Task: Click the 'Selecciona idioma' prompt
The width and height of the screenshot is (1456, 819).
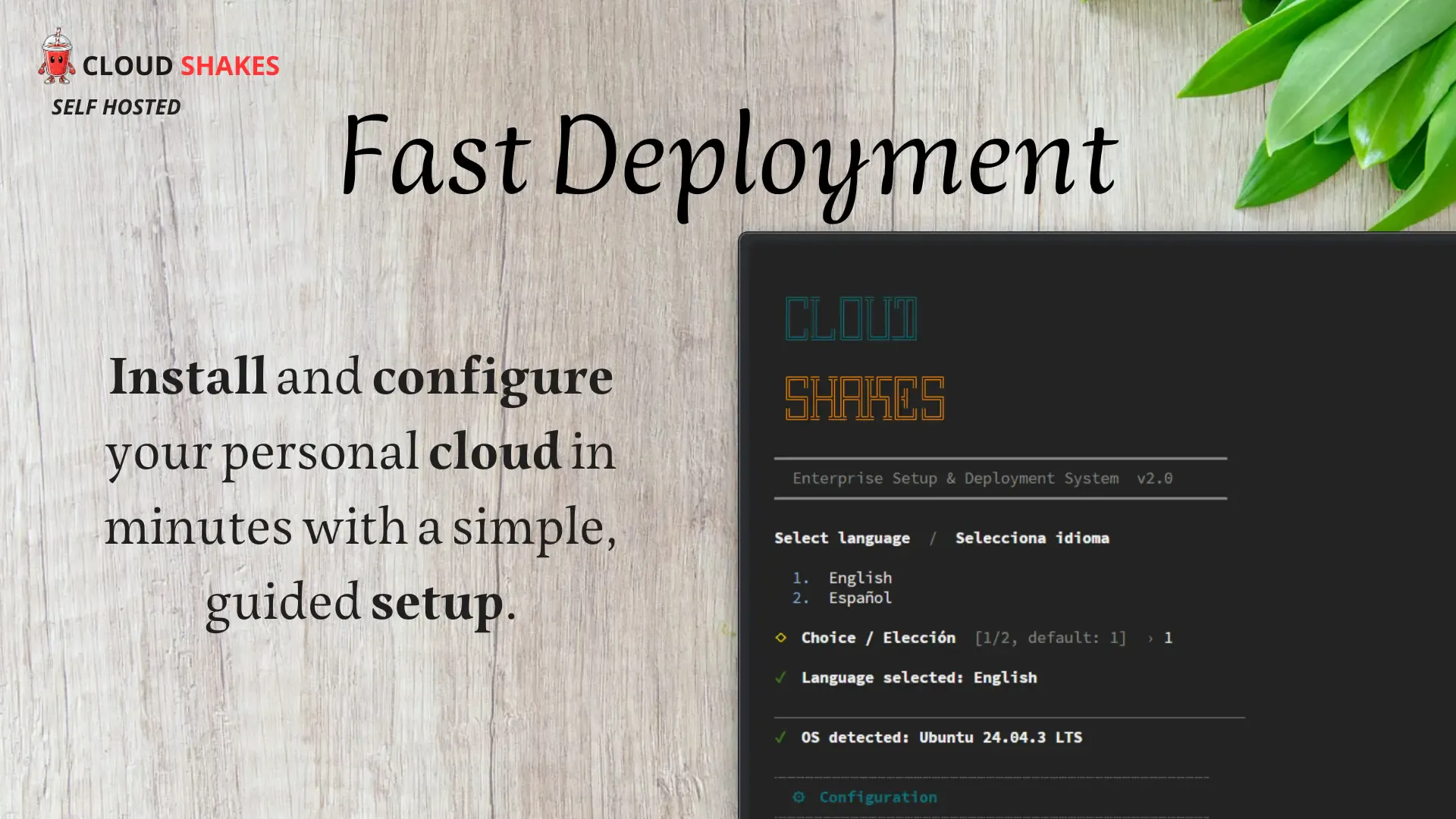Action: coord(1032,538)
